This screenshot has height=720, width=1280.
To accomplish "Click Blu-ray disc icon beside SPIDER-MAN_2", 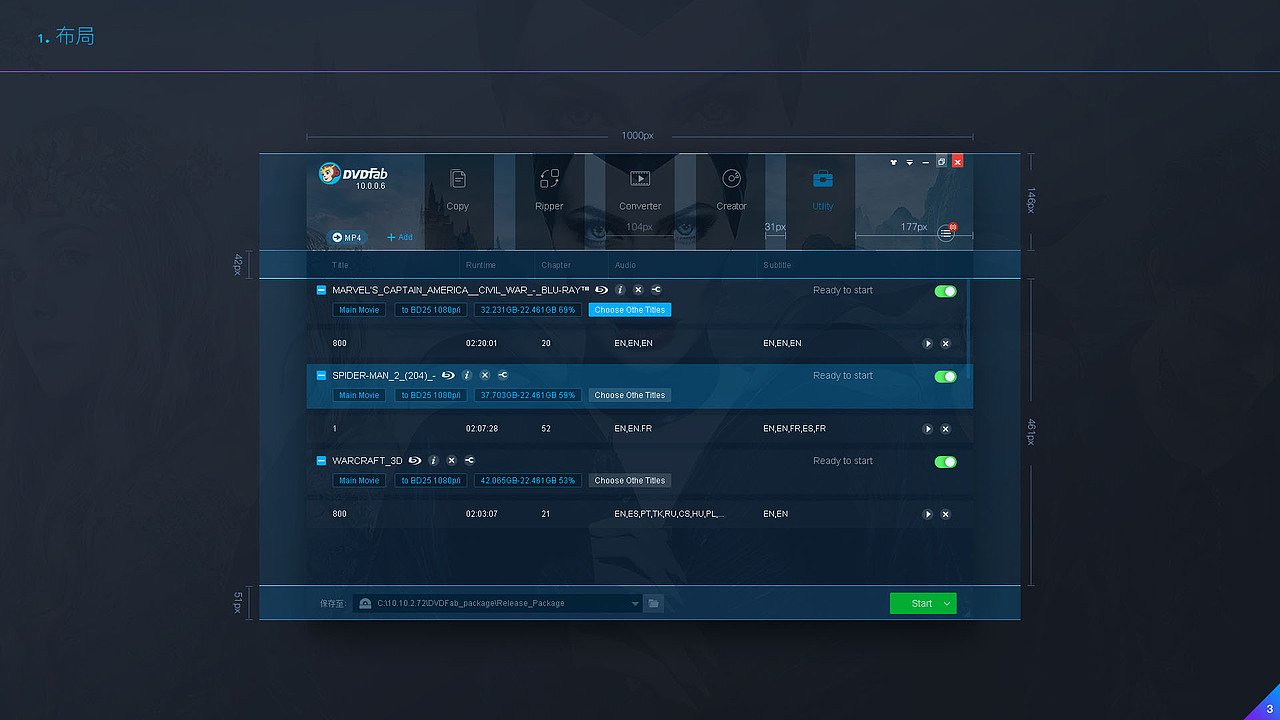I will [x=448, y=375].
